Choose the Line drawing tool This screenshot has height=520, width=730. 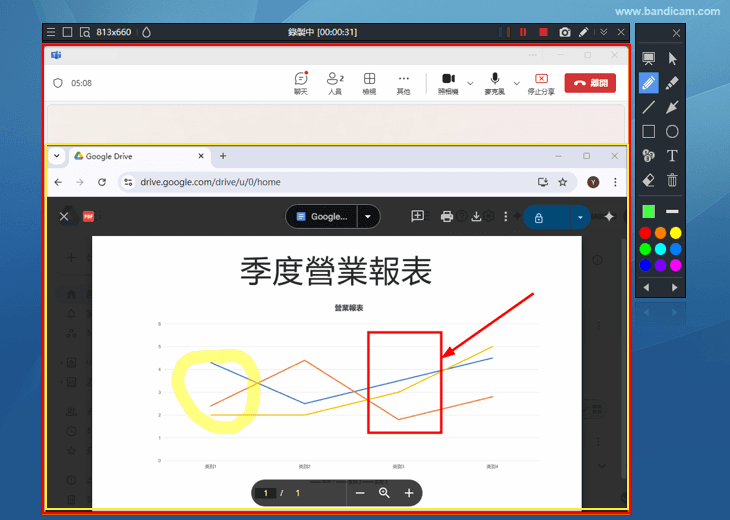click(649, 107)
